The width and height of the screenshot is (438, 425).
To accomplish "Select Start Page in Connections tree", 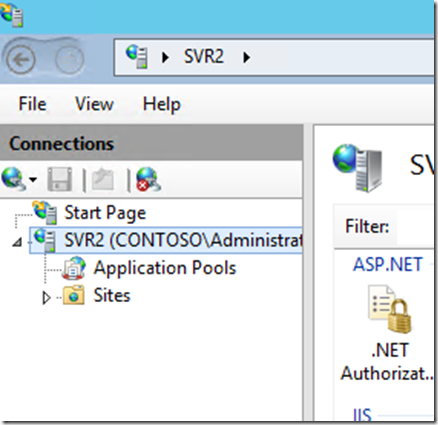I will coord(105,213).
